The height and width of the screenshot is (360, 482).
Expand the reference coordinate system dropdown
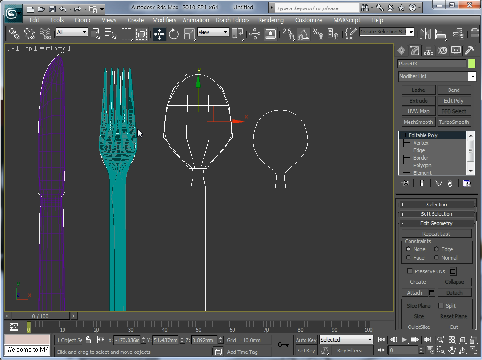point(226,32)
